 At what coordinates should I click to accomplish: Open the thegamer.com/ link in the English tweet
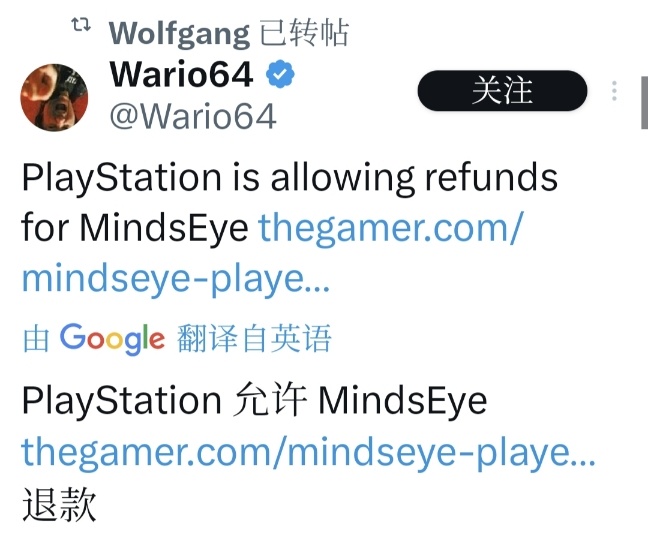(391, 227)
